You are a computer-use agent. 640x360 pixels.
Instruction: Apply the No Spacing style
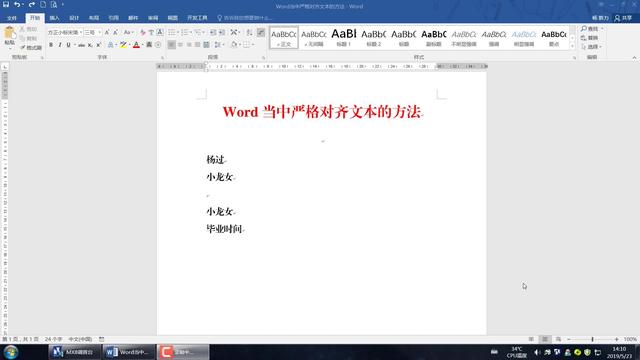point(314,37)
